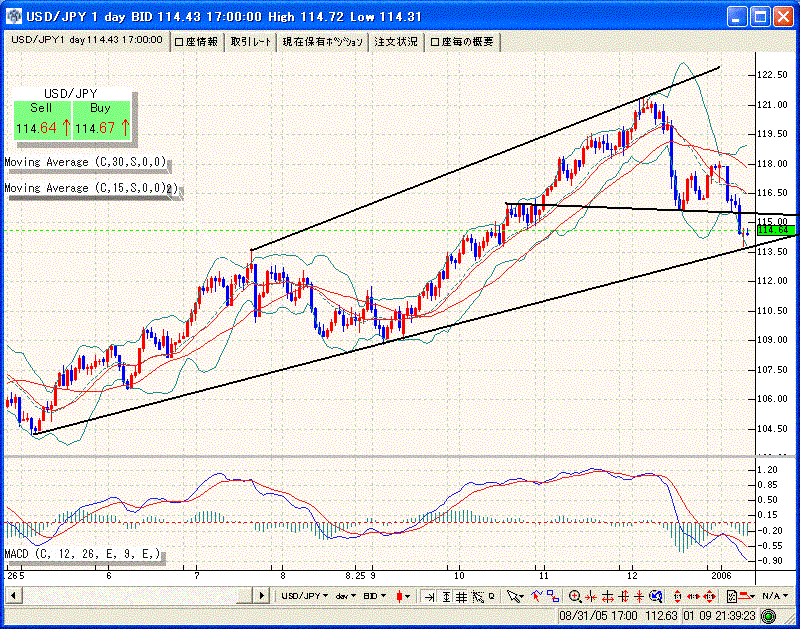Click the Buy 114.67 quote button
800x629 pixels.
tap(102, 120)
